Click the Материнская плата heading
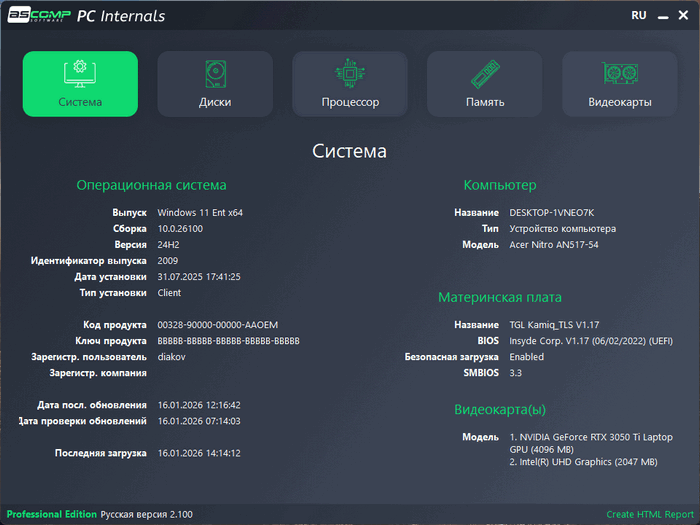 tap(500, 297)
